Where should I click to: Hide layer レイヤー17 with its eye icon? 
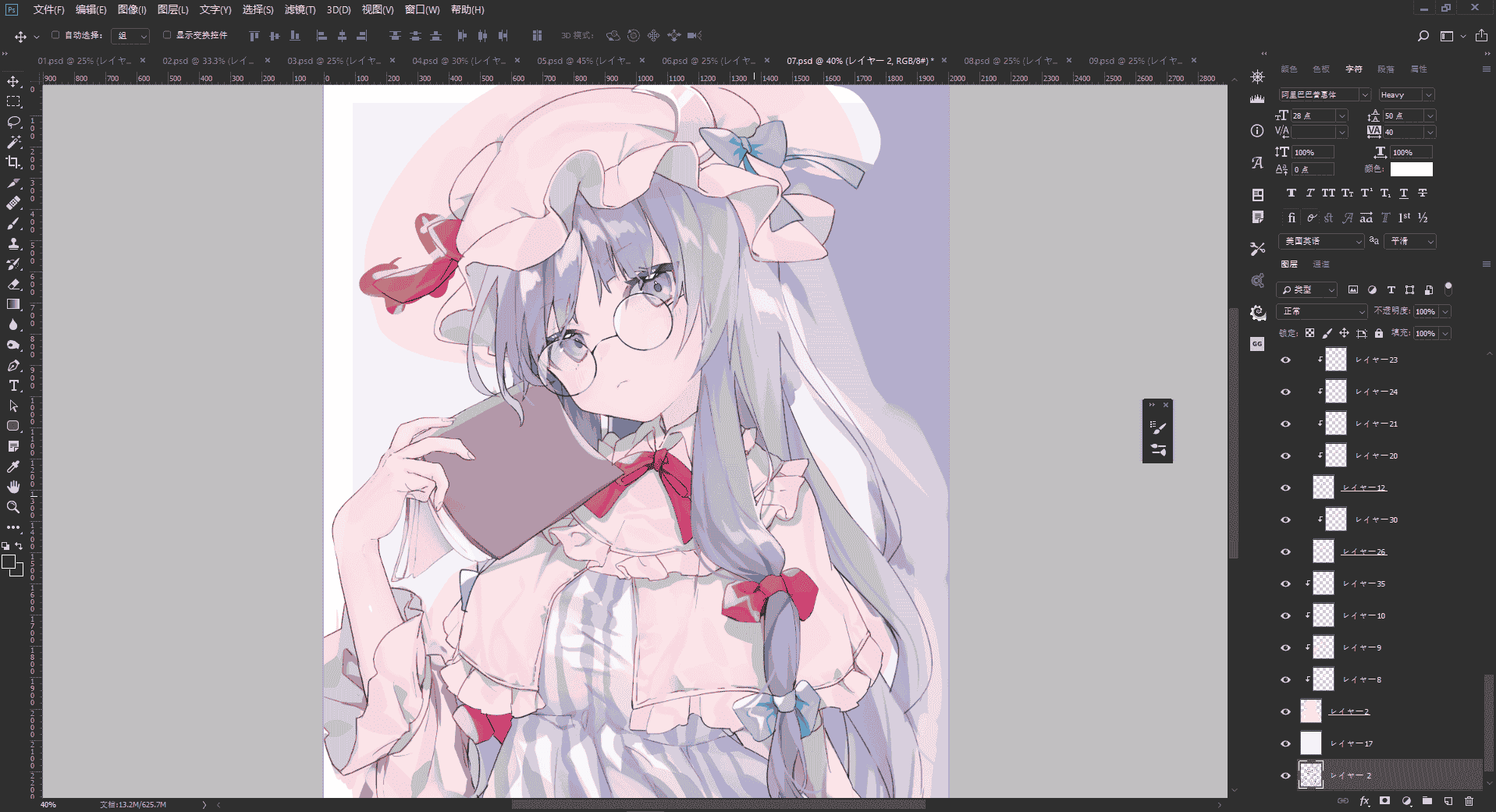tap(1285, 744)
